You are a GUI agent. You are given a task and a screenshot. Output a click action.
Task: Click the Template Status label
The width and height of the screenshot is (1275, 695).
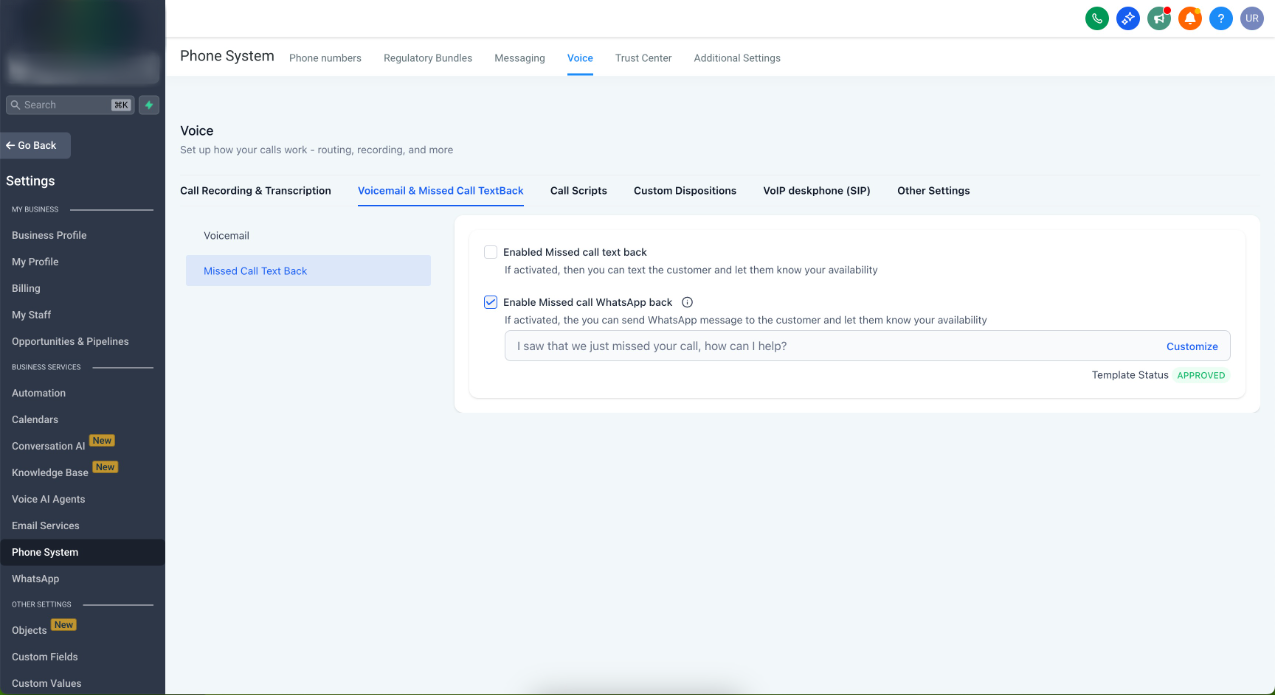[1130, 376]
